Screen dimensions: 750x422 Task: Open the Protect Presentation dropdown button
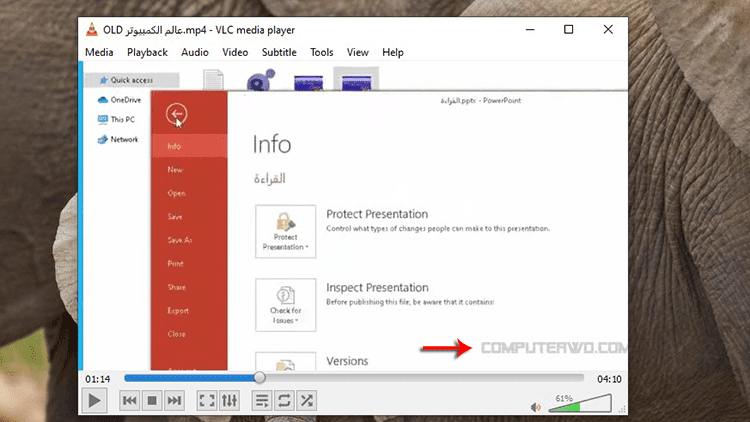(x=286, y=232)
